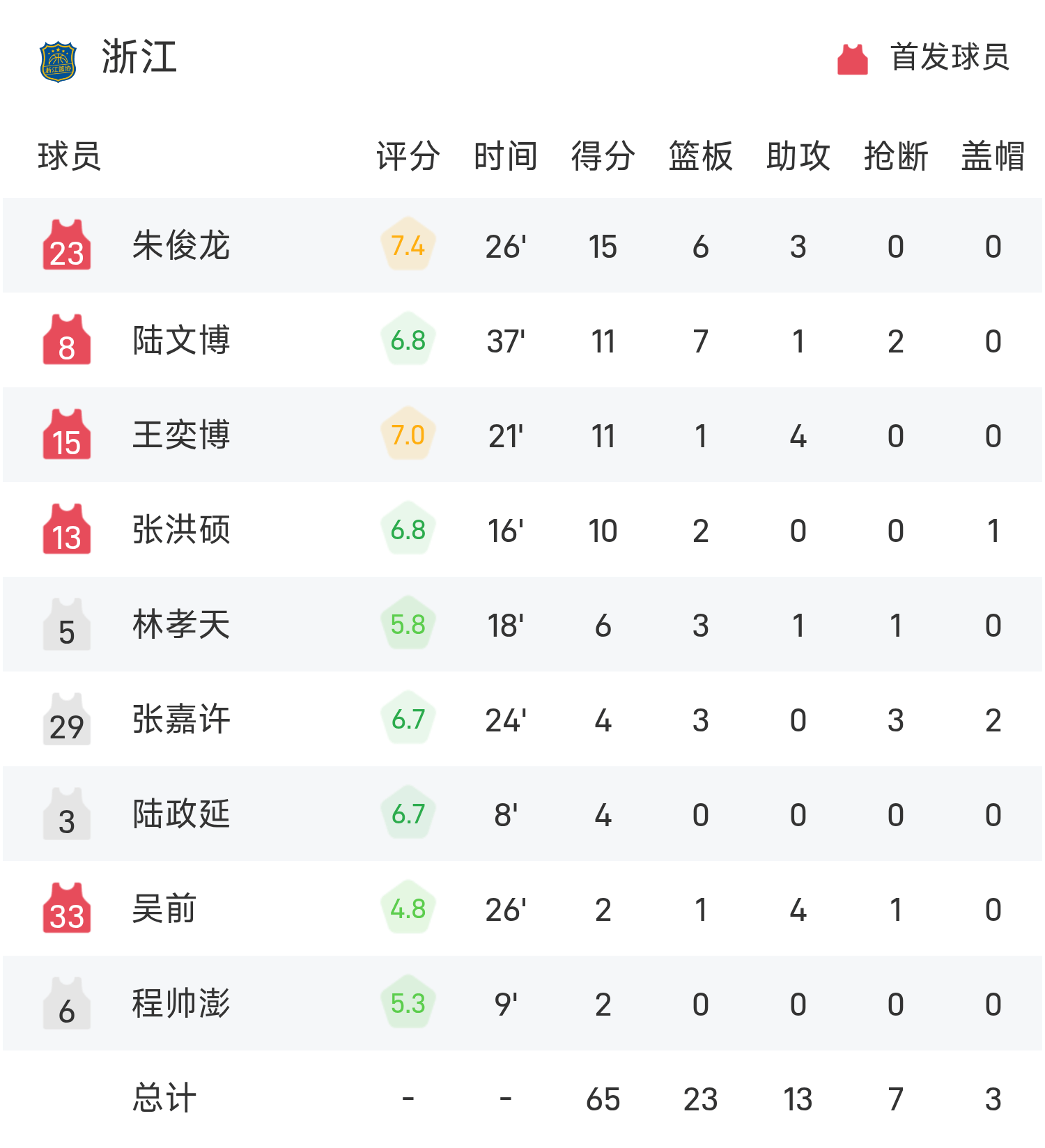Click the number 8 red jersey icon
Viewport: 1045px width, 1148px height.
pos(67,340)
